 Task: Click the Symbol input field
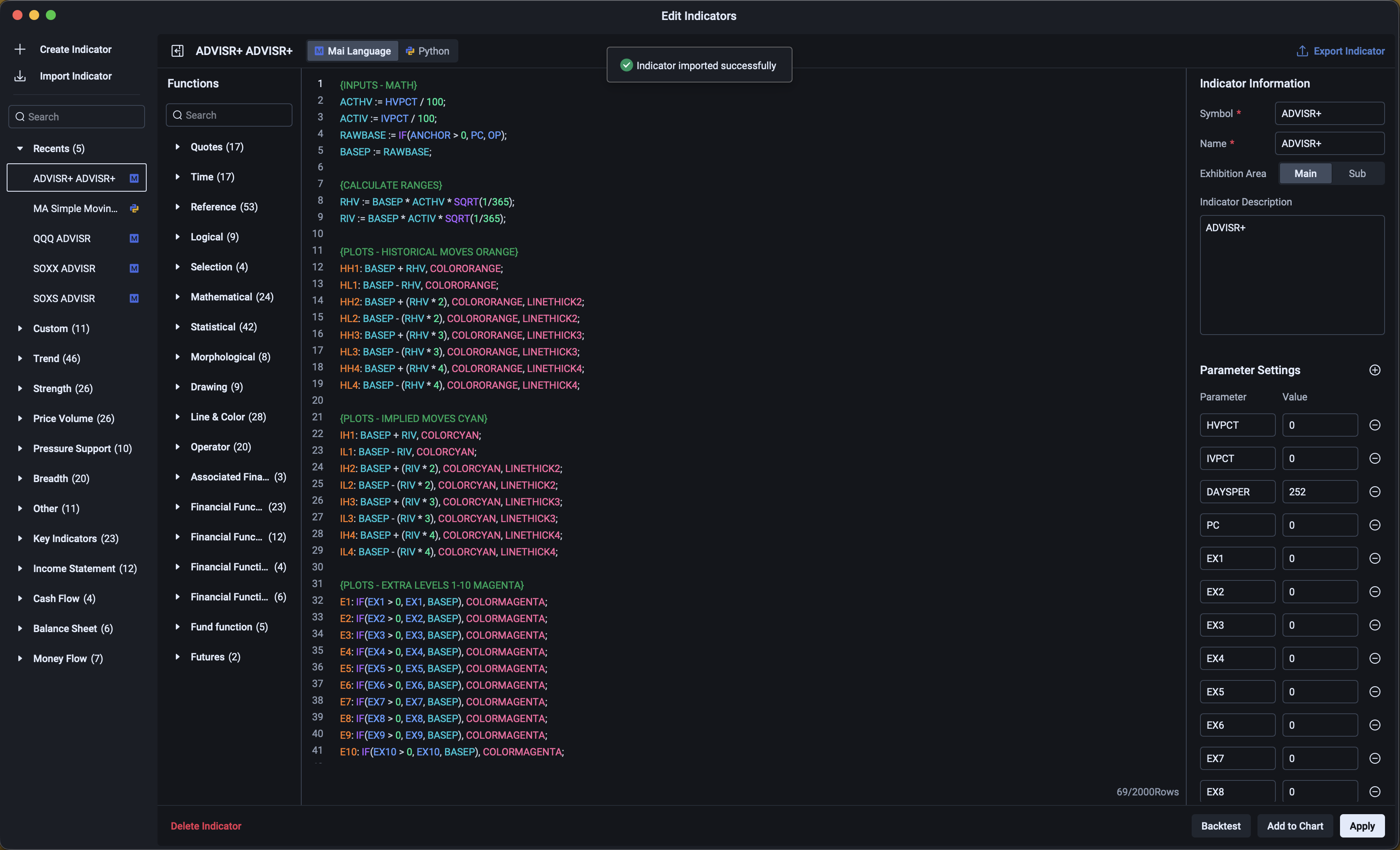1330,114
